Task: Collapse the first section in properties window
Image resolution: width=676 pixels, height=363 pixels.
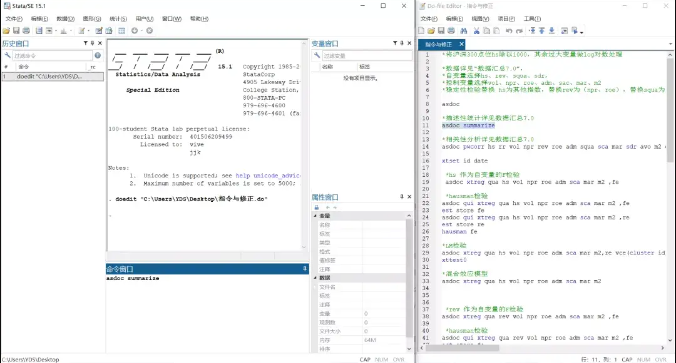Action: pyautogui.click(x=315, y=216)
